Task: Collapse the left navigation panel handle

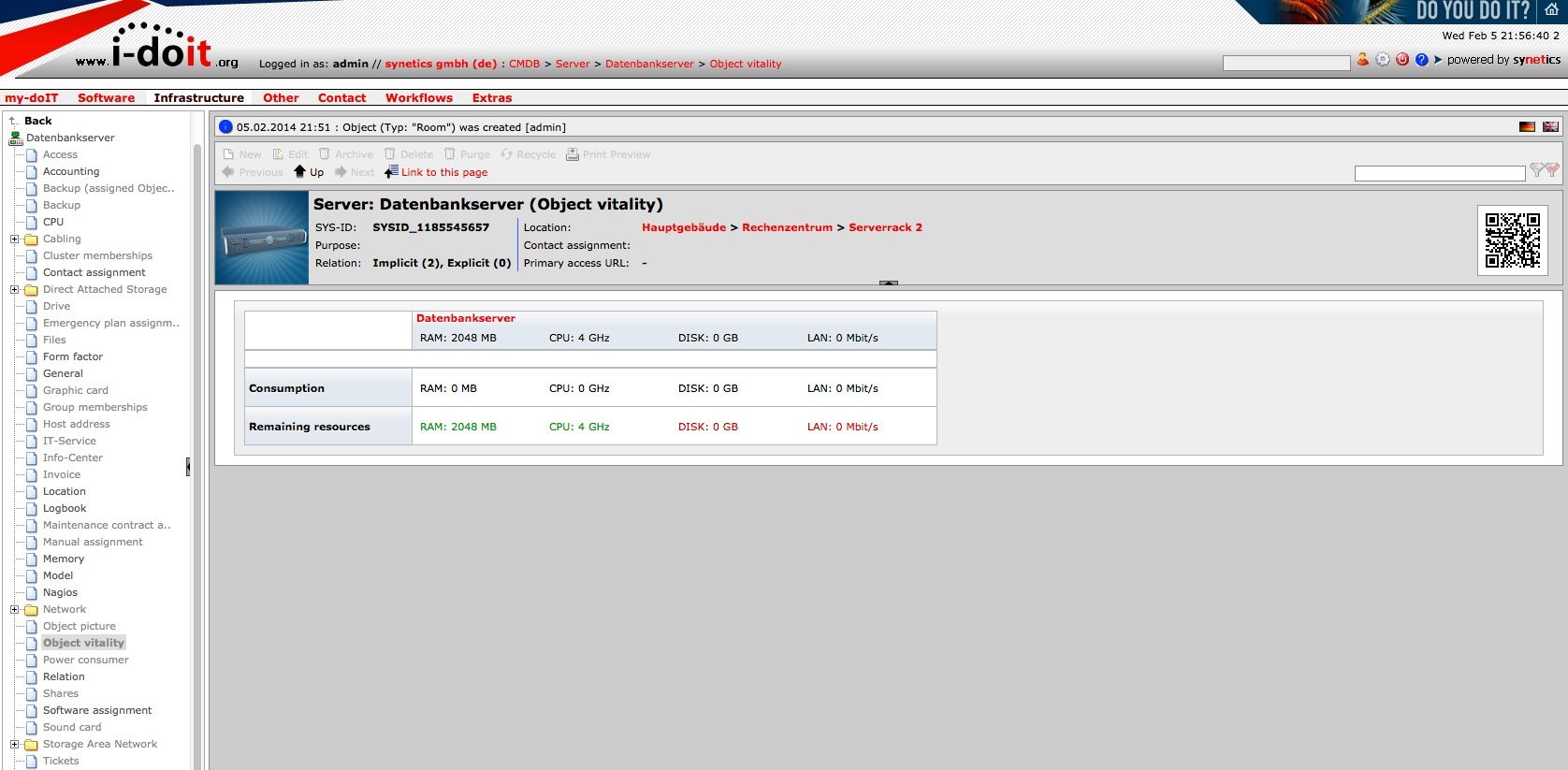Action: tap(188, 466)
